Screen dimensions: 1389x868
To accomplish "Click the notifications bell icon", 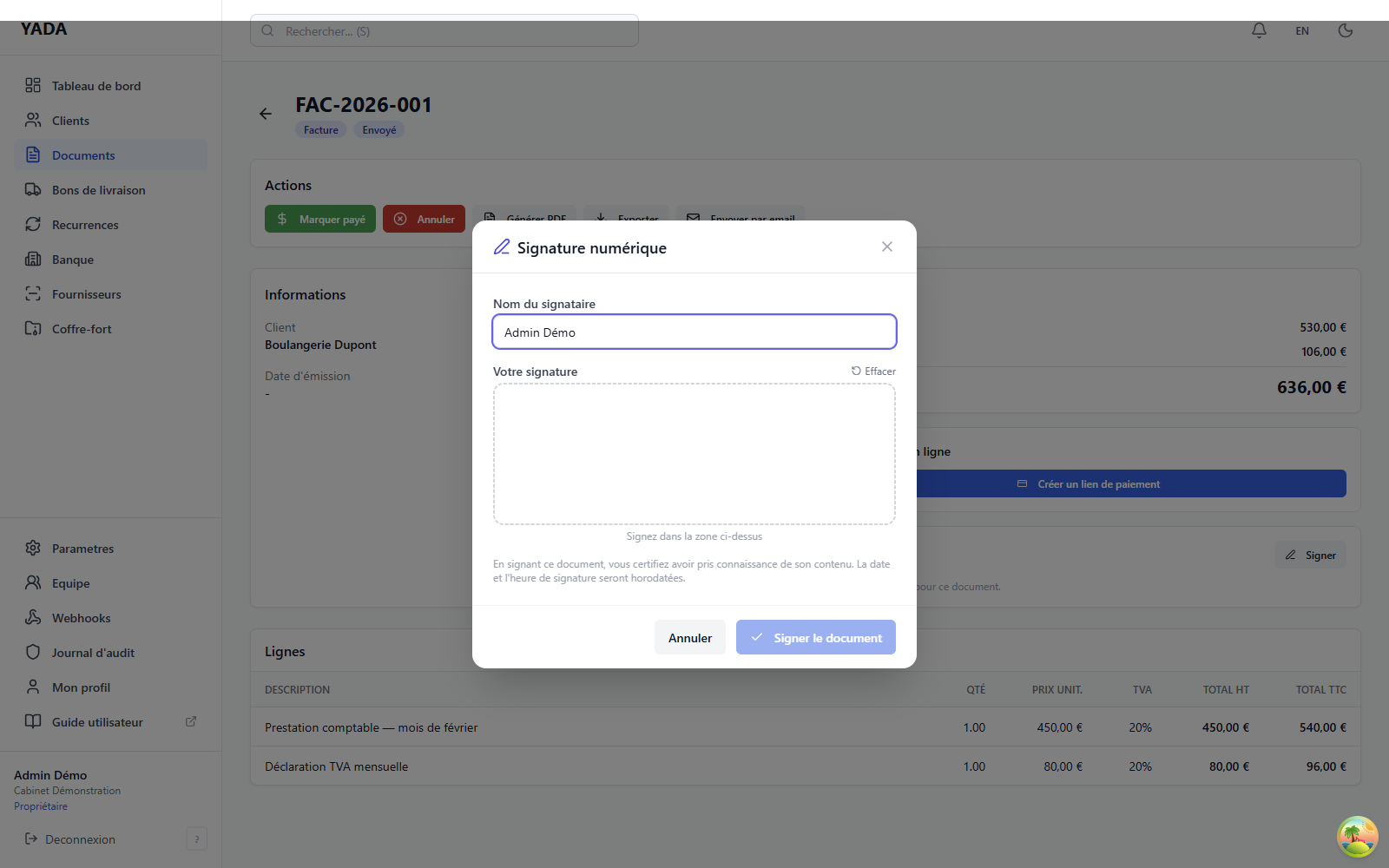I will coord(1259,30).
